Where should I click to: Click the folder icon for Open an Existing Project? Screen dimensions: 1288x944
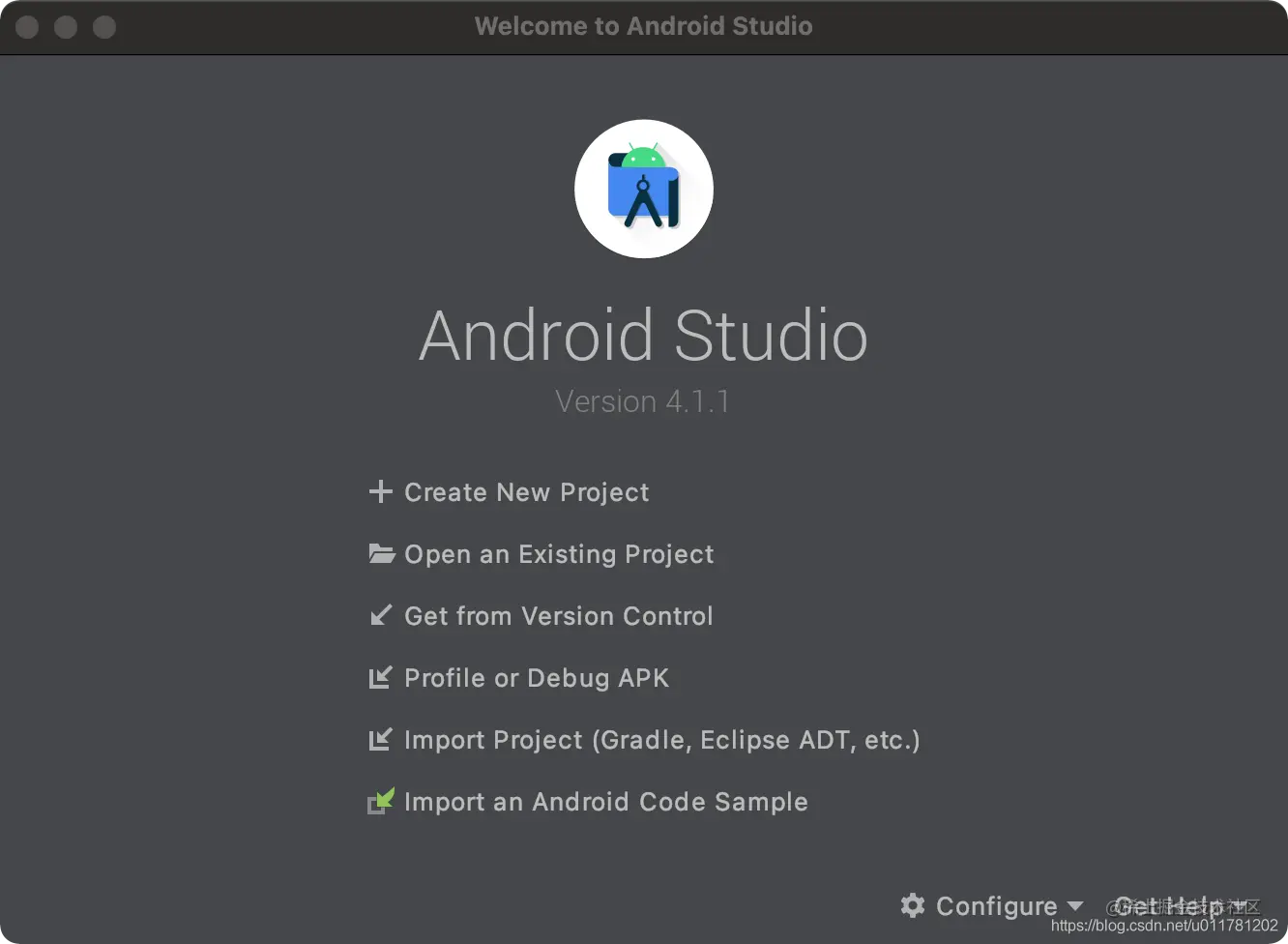coord(381,553)
